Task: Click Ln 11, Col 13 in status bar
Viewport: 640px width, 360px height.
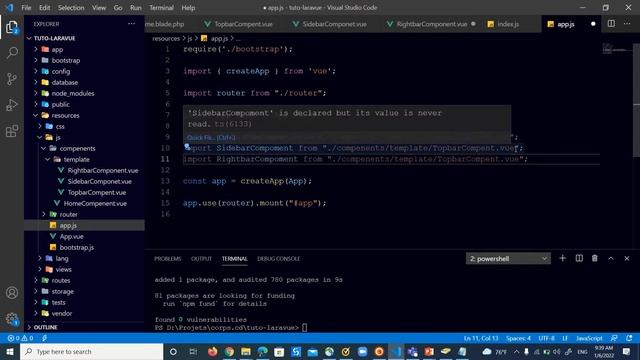Action: (481, 338)
